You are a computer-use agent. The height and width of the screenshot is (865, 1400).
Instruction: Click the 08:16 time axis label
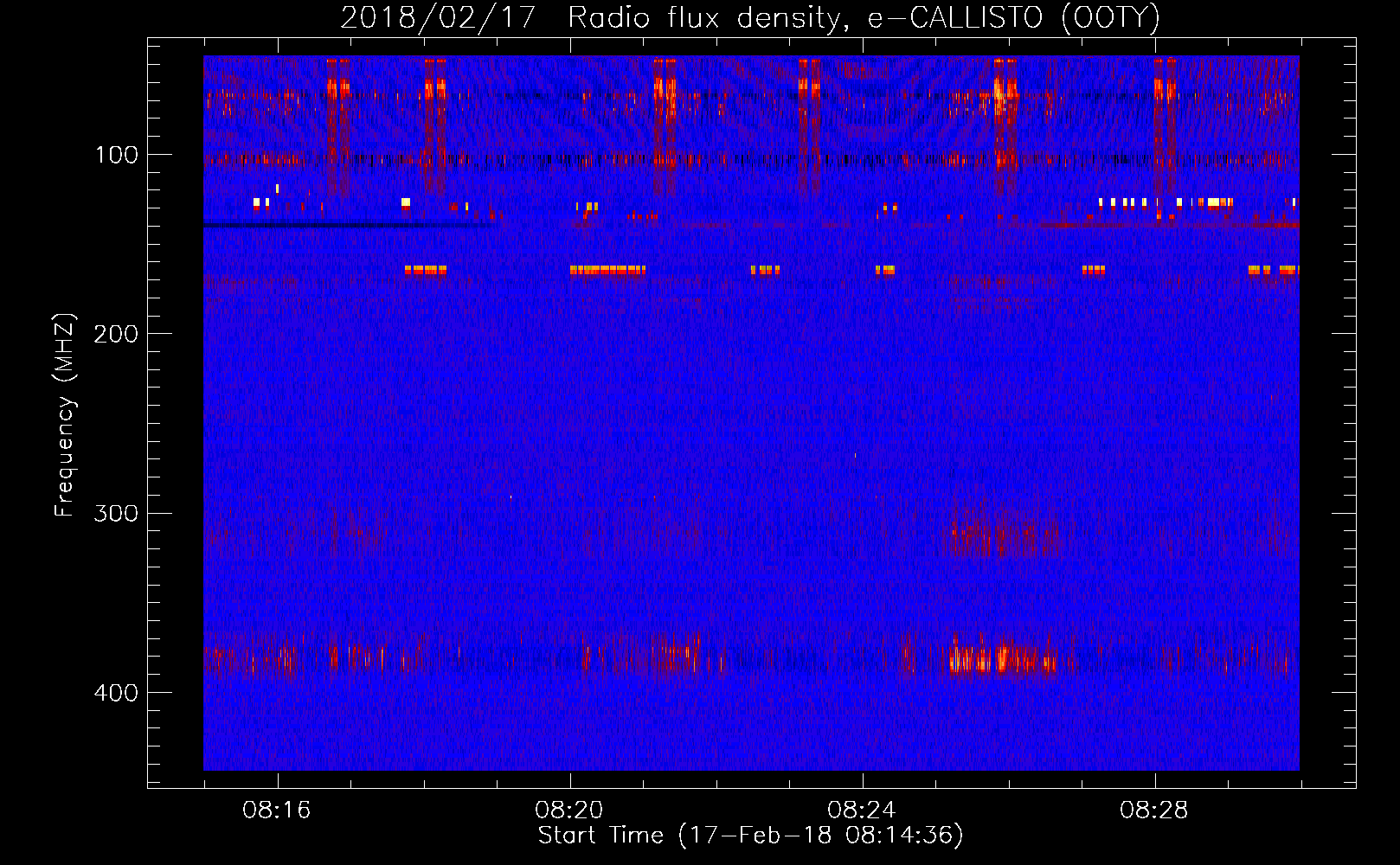point(277,811)
